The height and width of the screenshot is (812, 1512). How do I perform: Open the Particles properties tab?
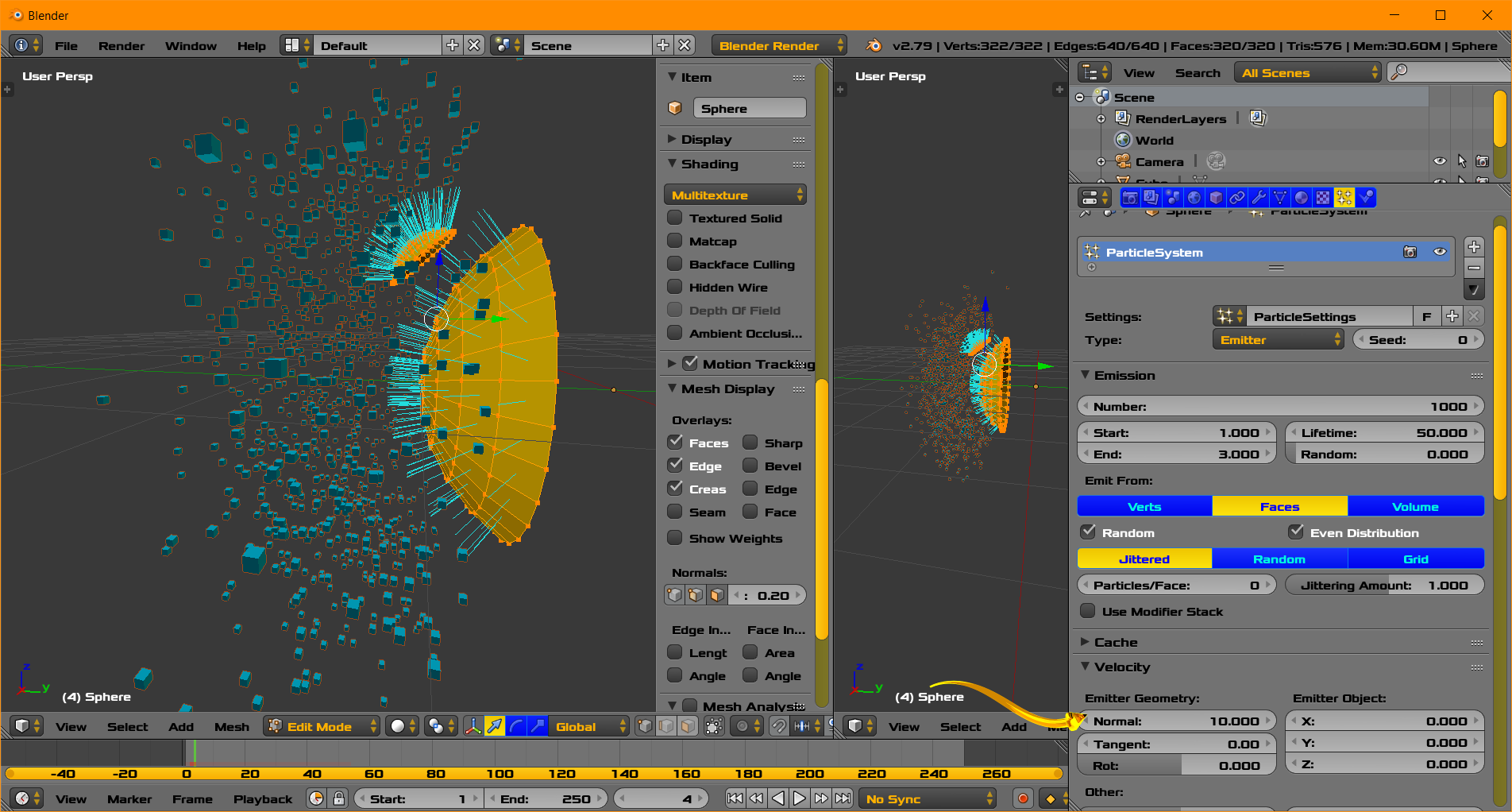1344,198
